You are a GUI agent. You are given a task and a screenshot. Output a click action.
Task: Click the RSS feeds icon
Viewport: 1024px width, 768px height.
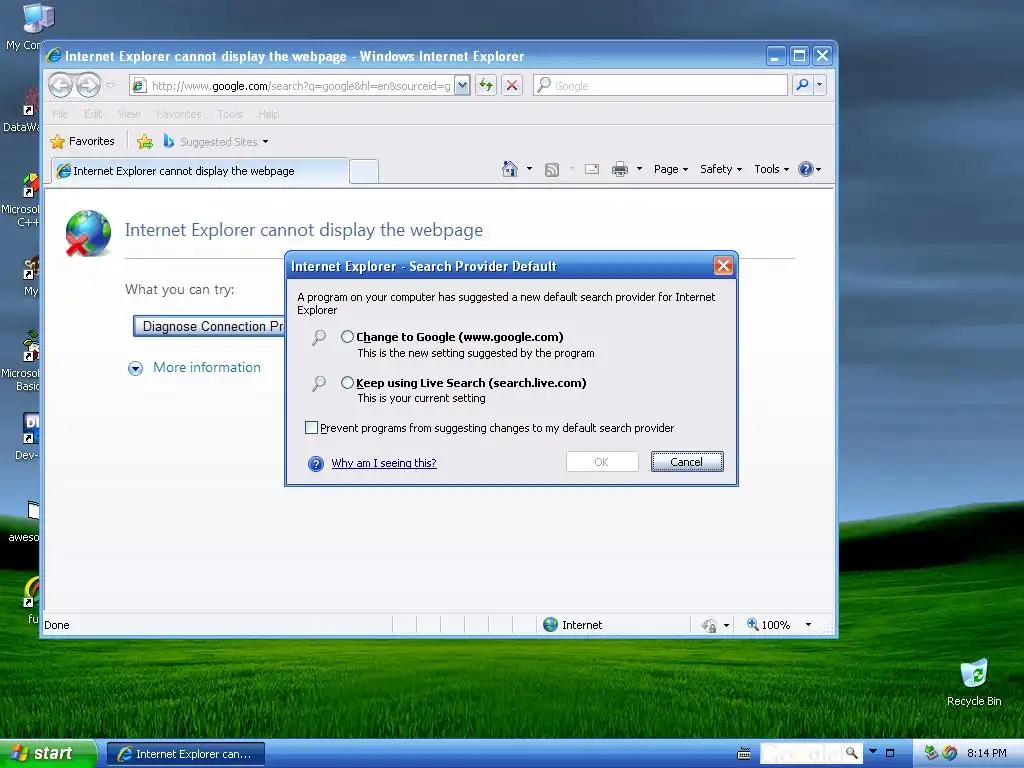552,170
